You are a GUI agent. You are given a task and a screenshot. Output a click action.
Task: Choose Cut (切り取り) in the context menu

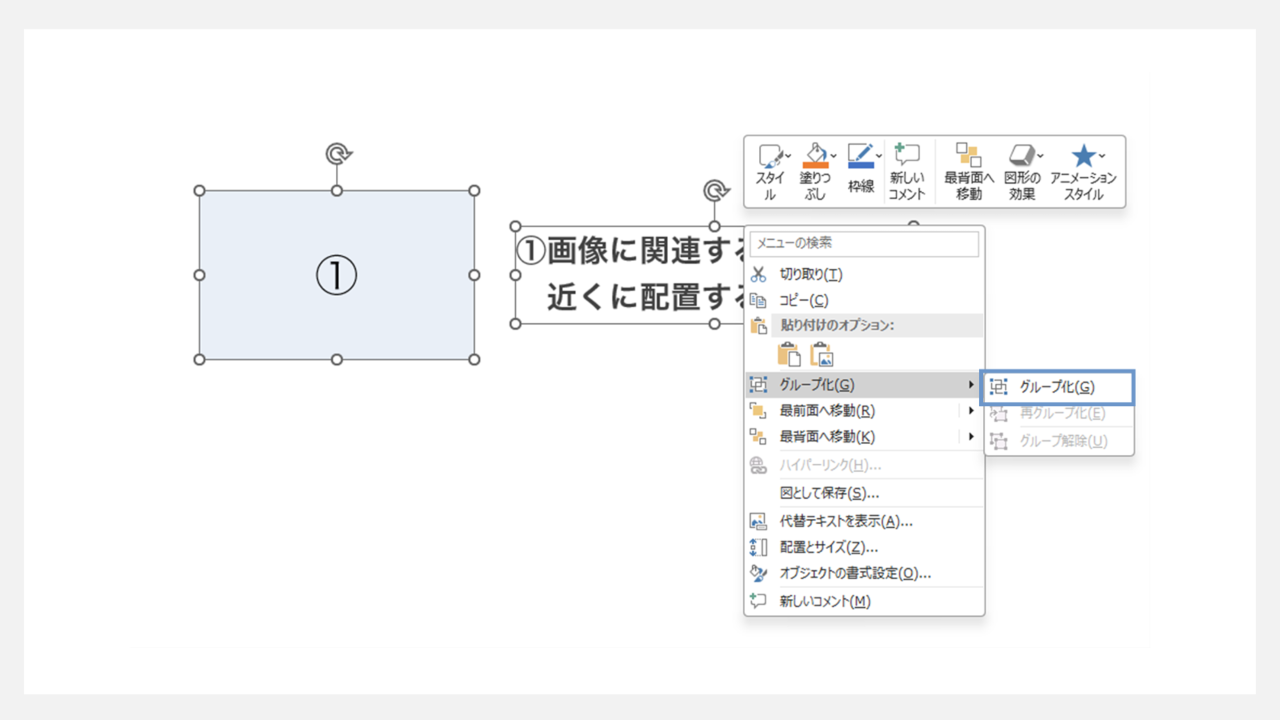(x=864, y=274)
